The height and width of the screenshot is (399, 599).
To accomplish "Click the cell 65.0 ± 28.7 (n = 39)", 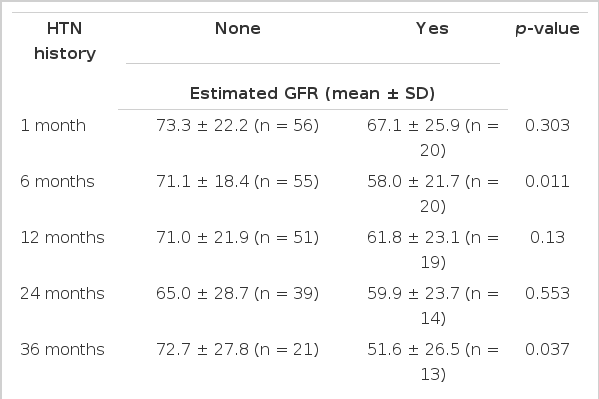I will coord(237,294).
